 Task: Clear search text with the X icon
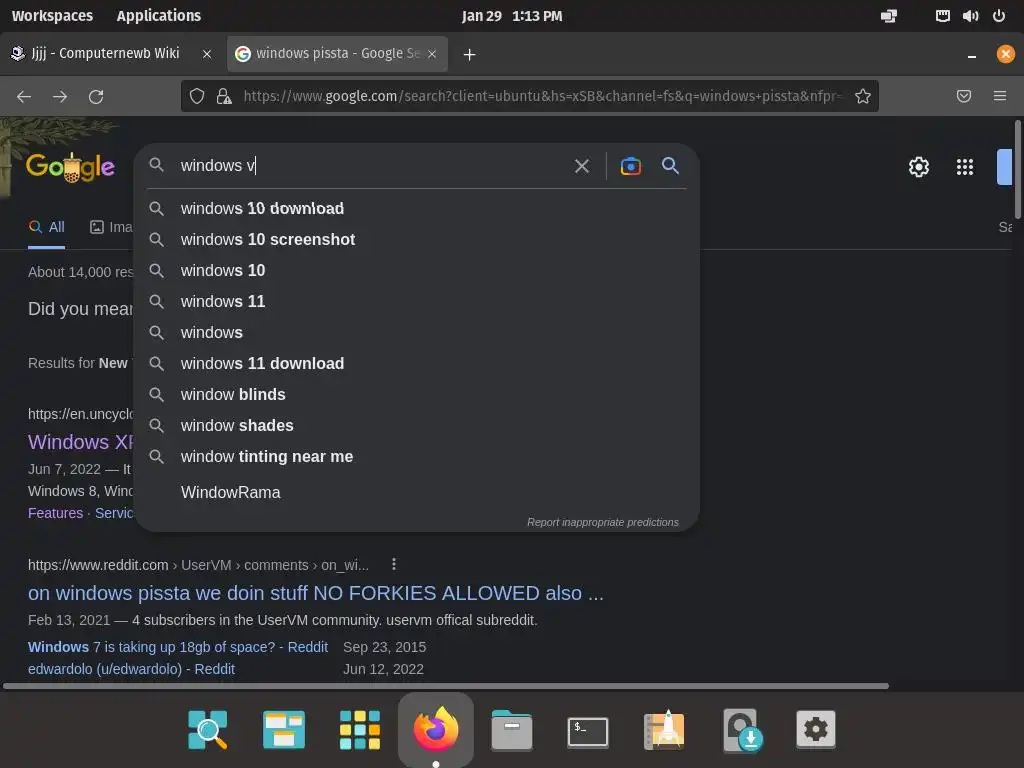point(582,166)
